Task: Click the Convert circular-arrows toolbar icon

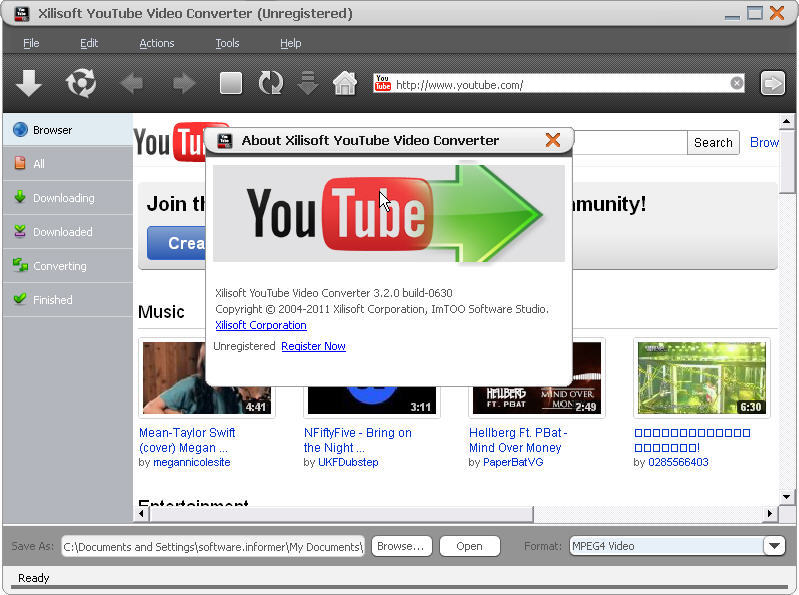Action: tap(81, 83)
